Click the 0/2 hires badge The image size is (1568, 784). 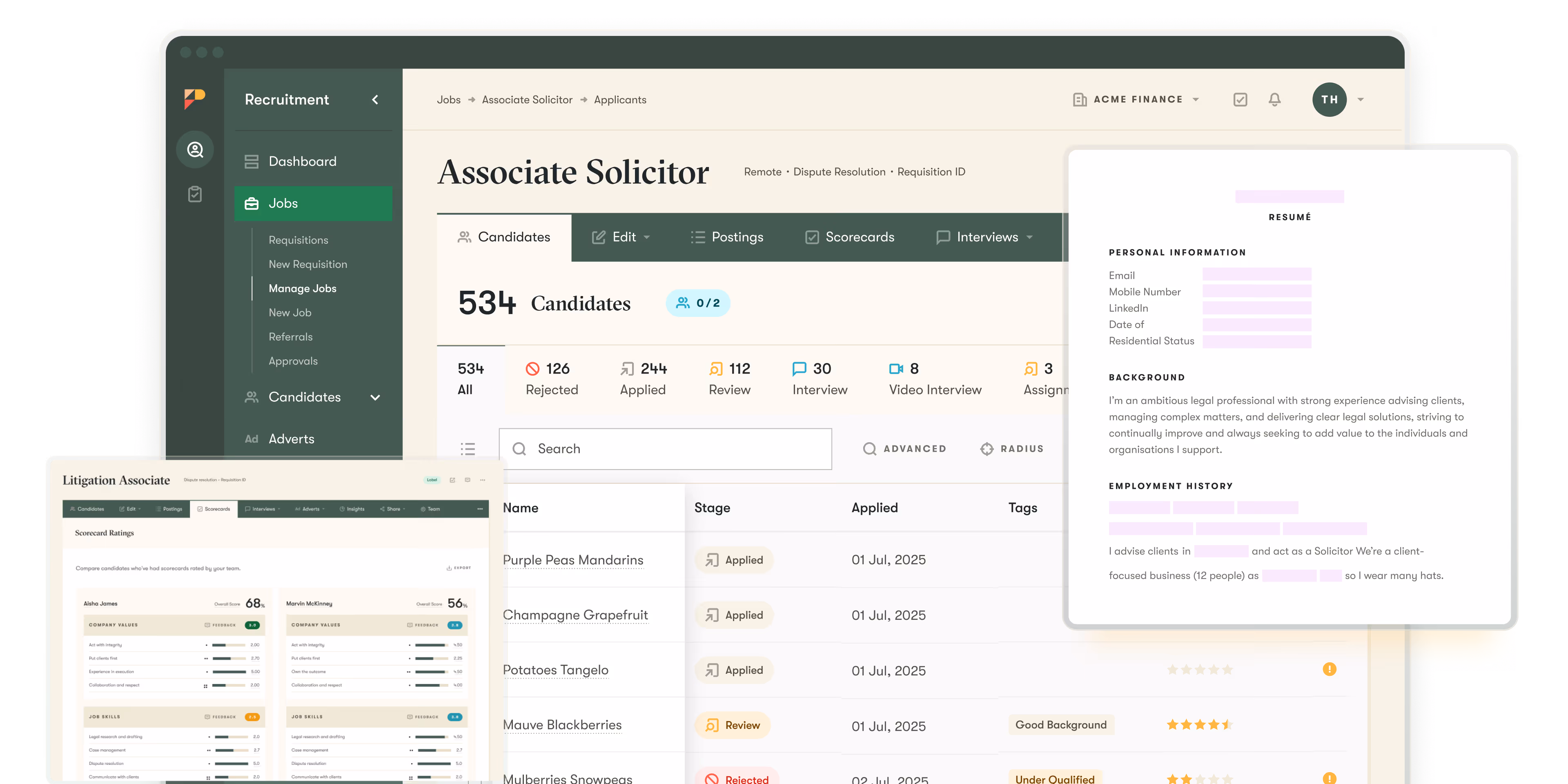pos(697,303)
